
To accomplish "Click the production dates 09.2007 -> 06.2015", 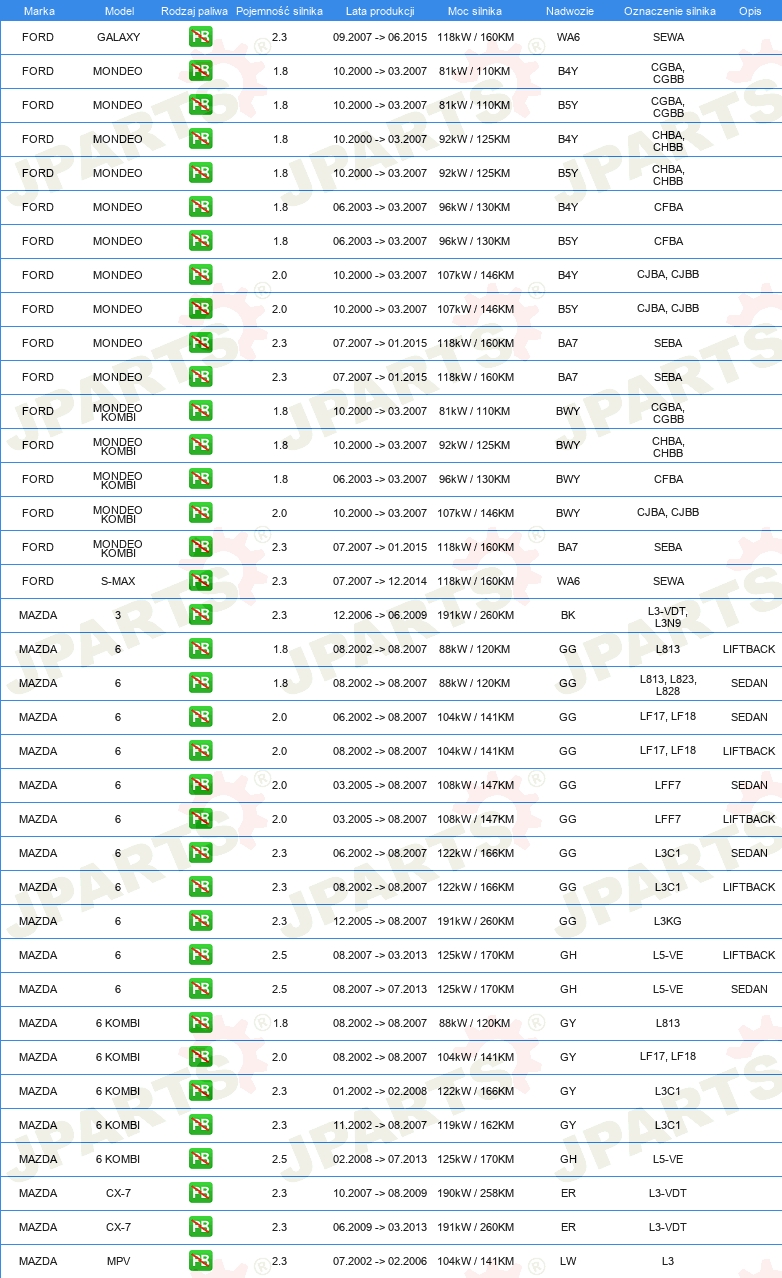I will click(x=380, y=37).
